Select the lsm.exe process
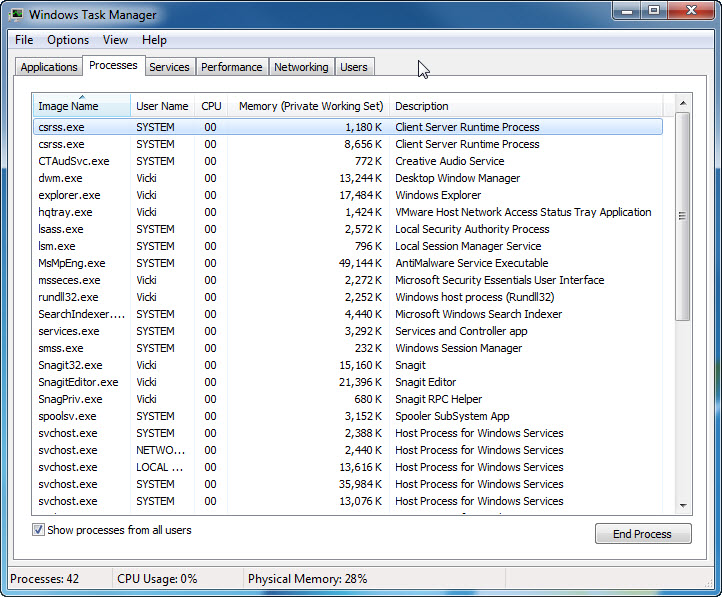This screenshot has width=722, height=597. point(348,246)
